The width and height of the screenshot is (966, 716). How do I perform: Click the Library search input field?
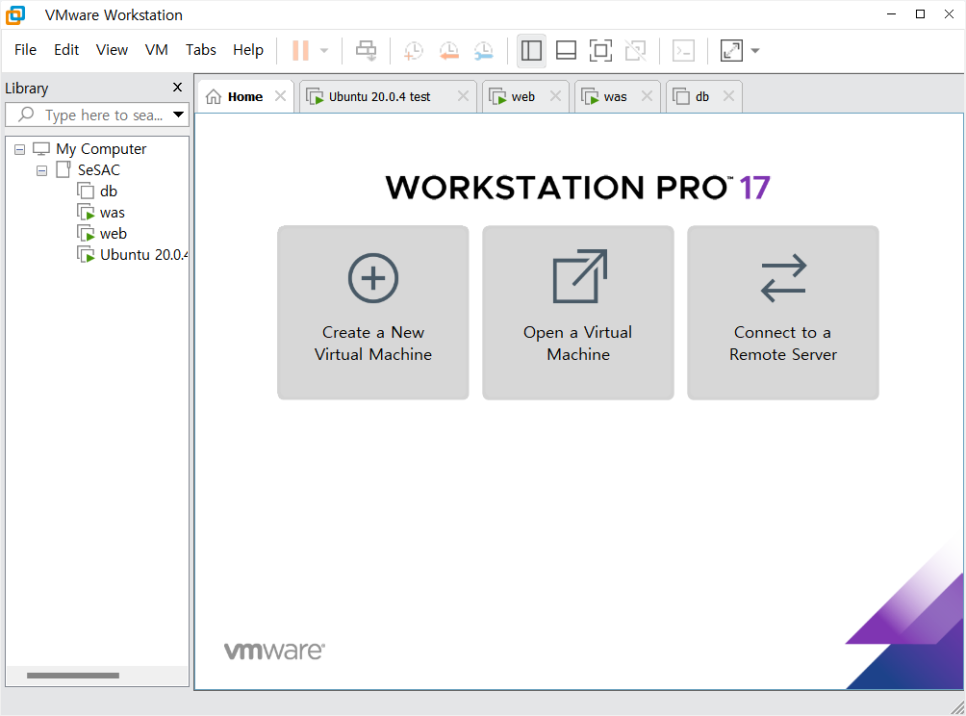pyautogui.click(x=97, y=115)
